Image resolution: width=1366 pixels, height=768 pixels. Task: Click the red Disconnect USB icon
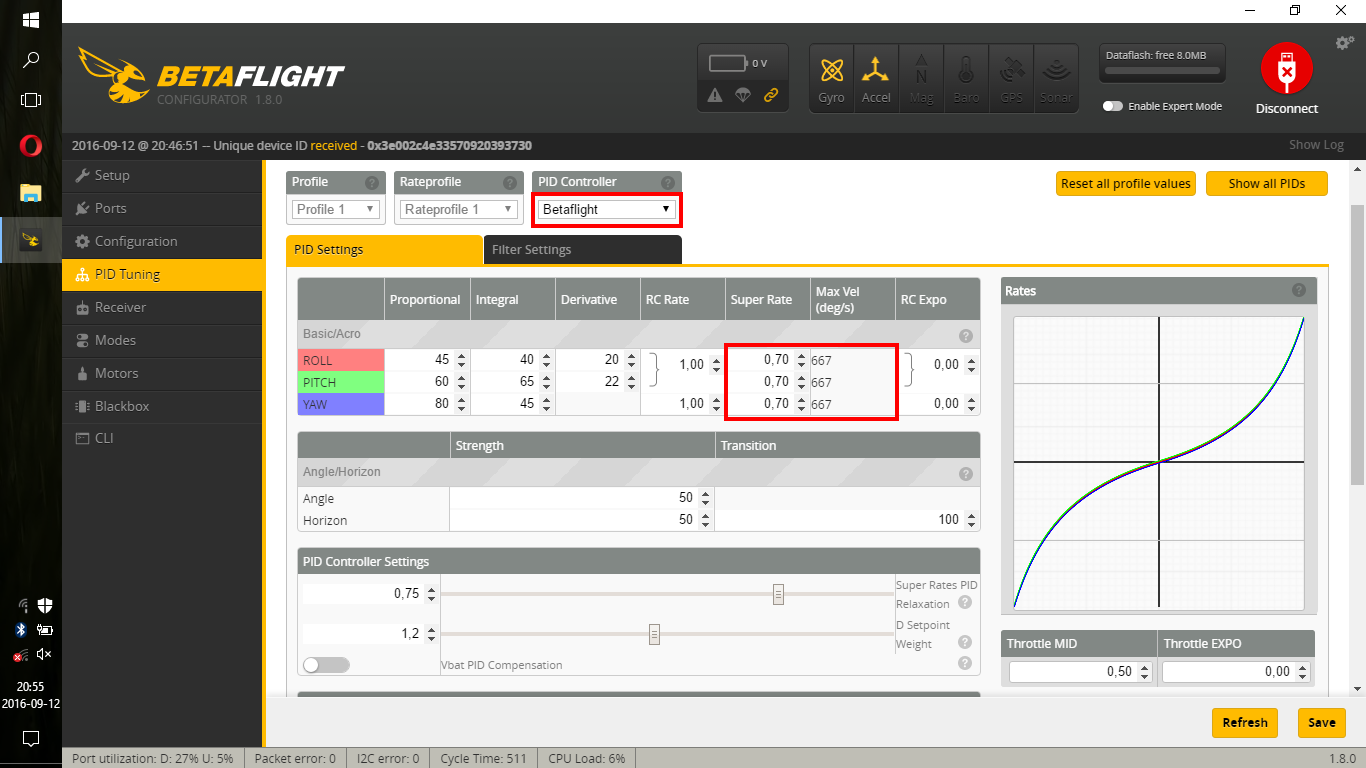click(x=1286, y=69)
